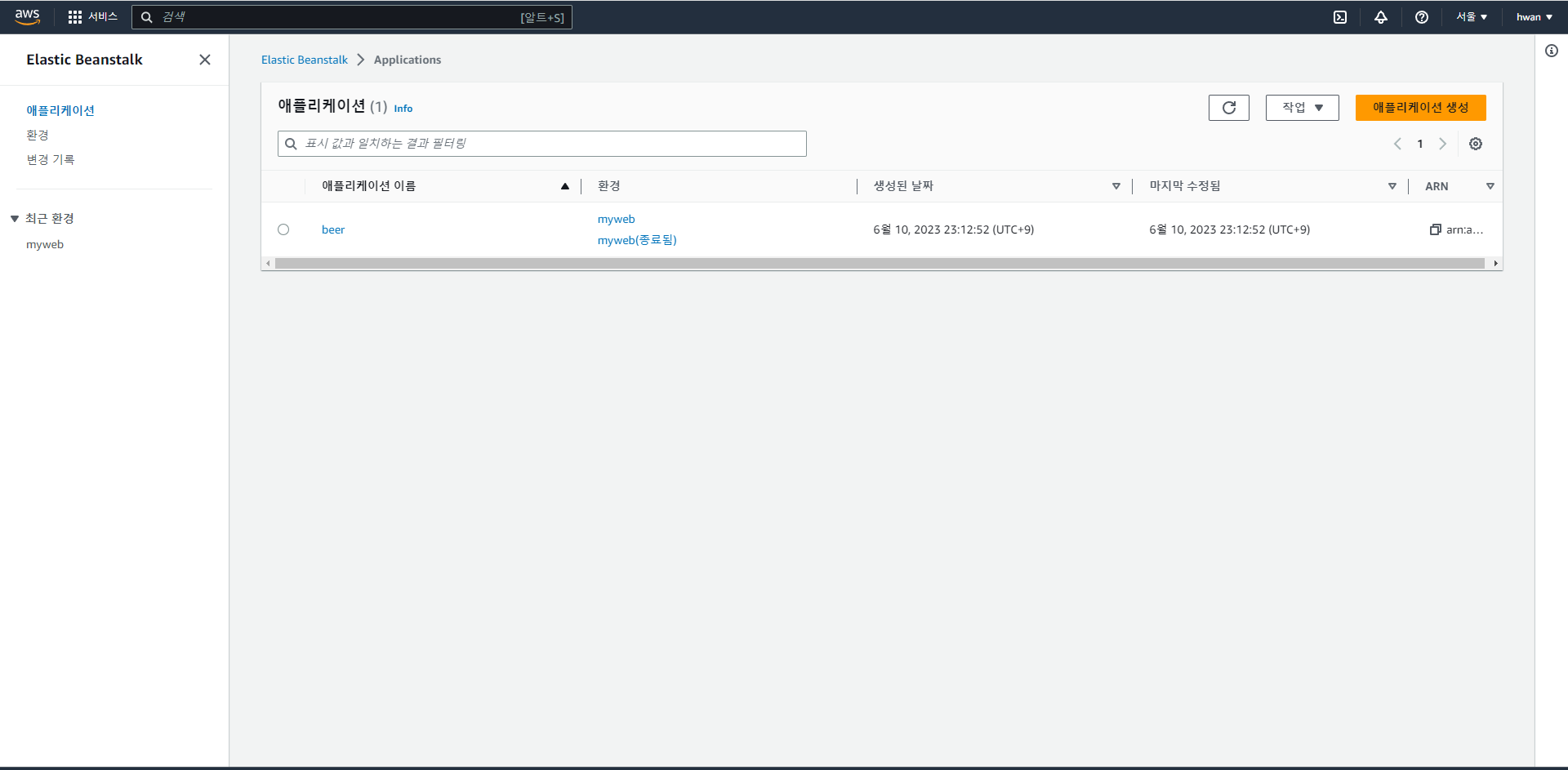Open the myweb environment link
This screenshot has height=770, width=1568.
(617, 219)
